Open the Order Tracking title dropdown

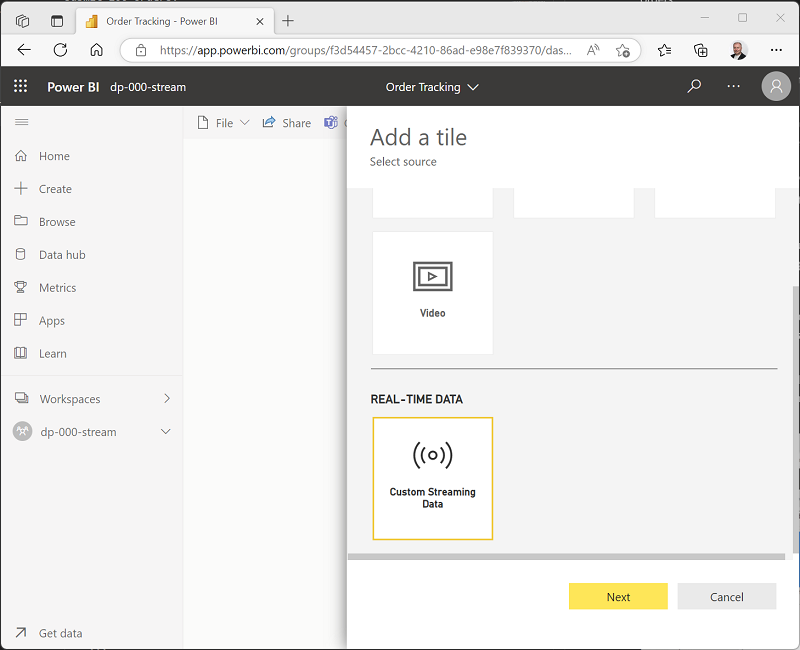pos(432,87)
